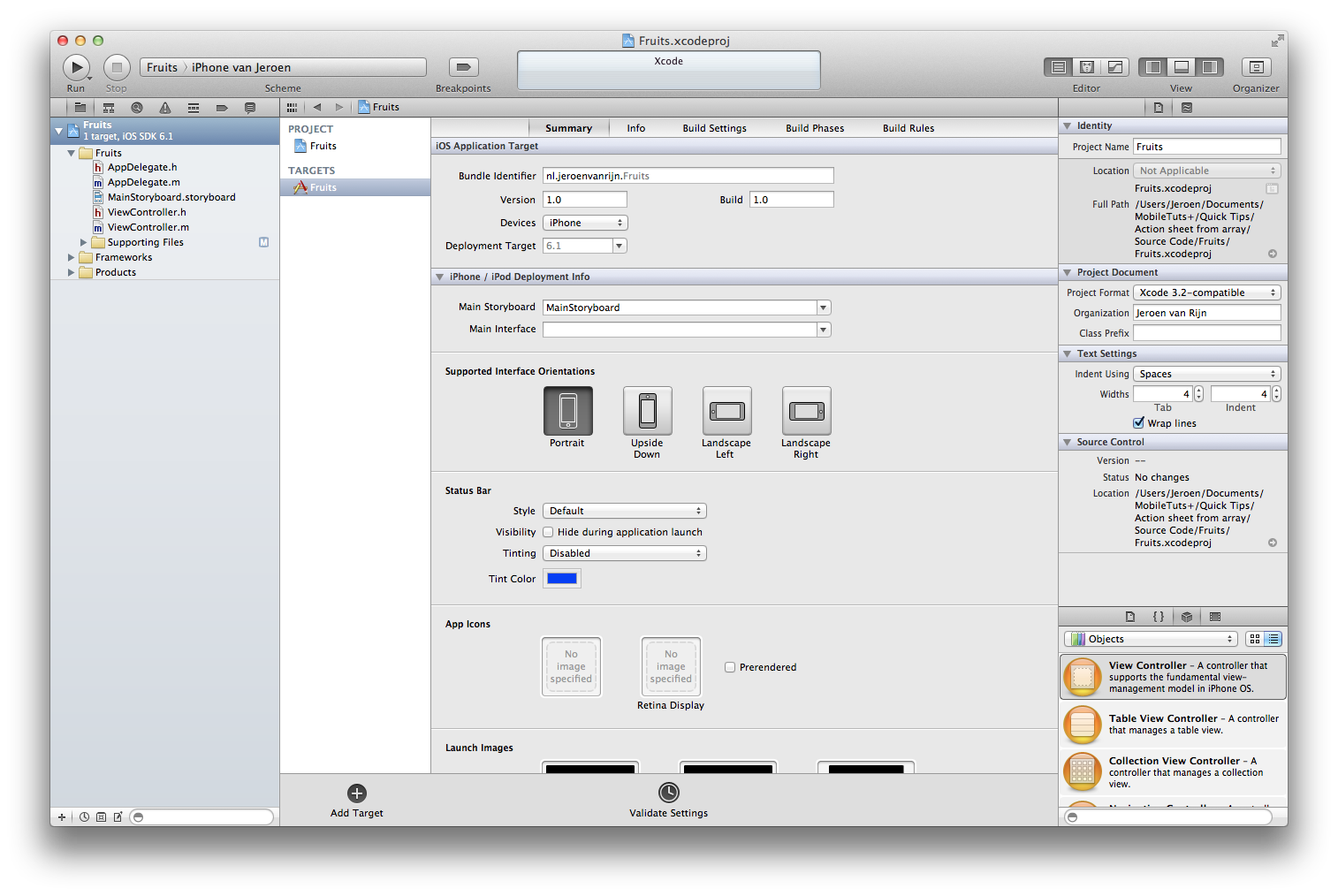Show only recently edited files filter

pos(85,817)
